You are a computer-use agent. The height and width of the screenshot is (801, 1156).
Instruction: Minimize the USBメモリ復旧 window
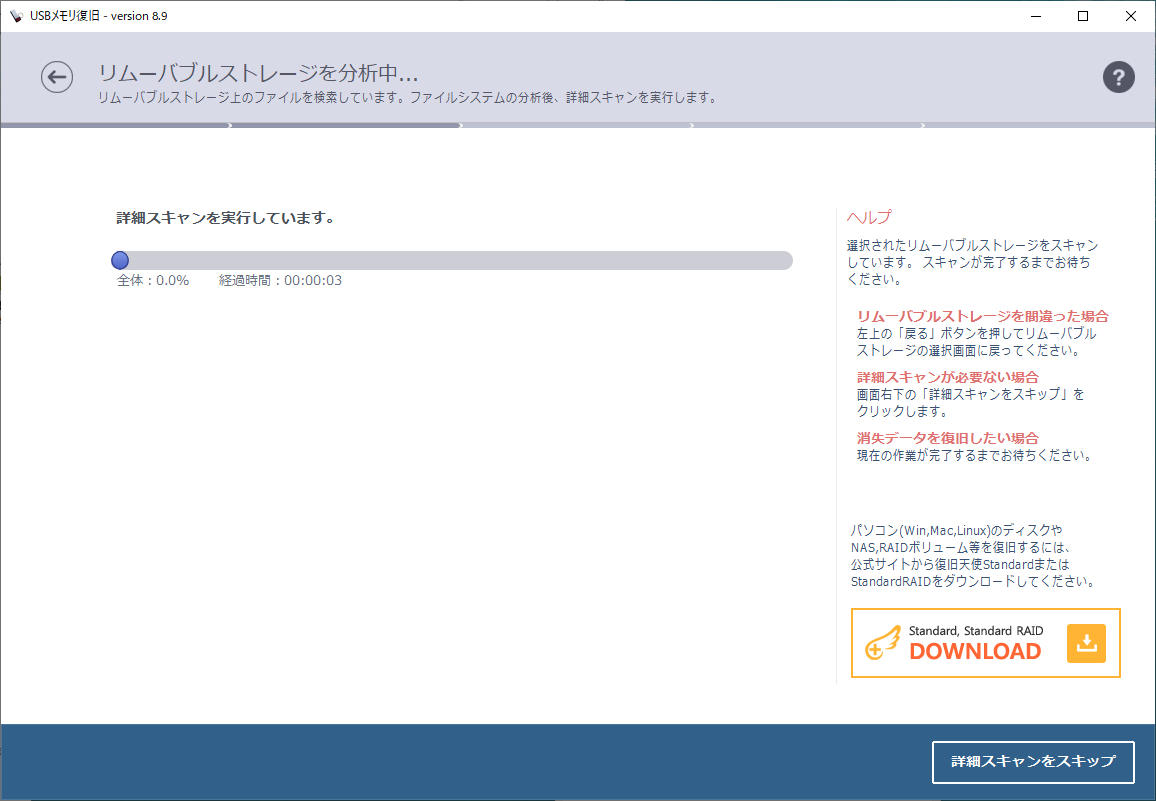coord(1036,15)
